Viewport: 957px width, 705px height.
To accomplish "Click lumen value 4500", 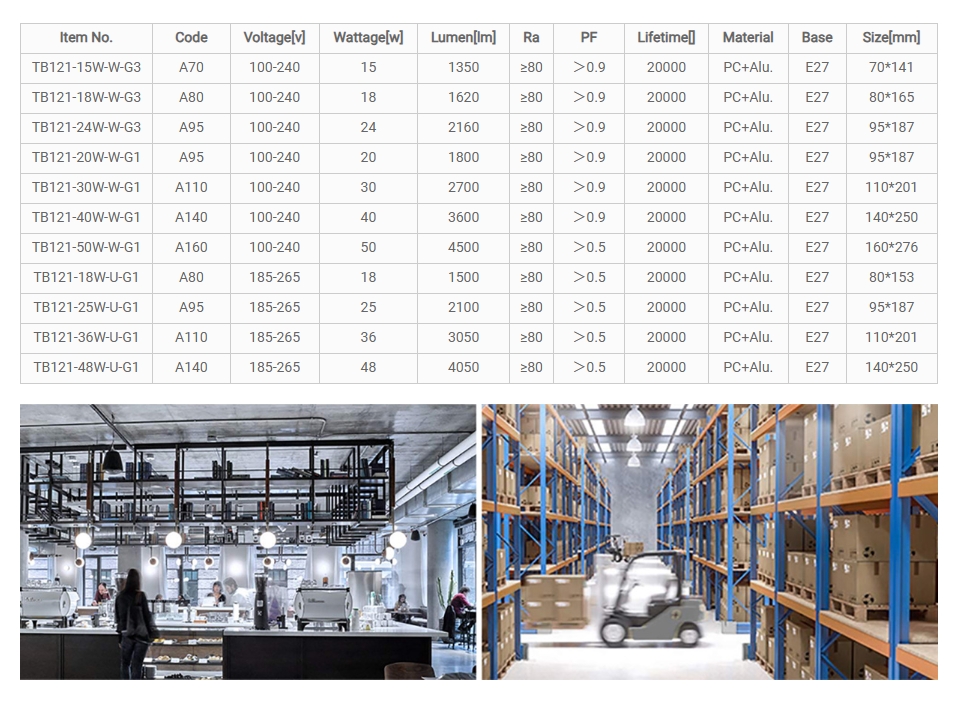I will [463, 247].
